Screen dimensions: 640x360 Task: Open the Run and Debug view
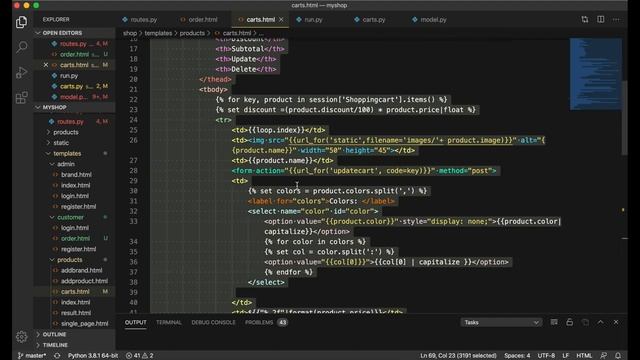(x=22, y=73)
